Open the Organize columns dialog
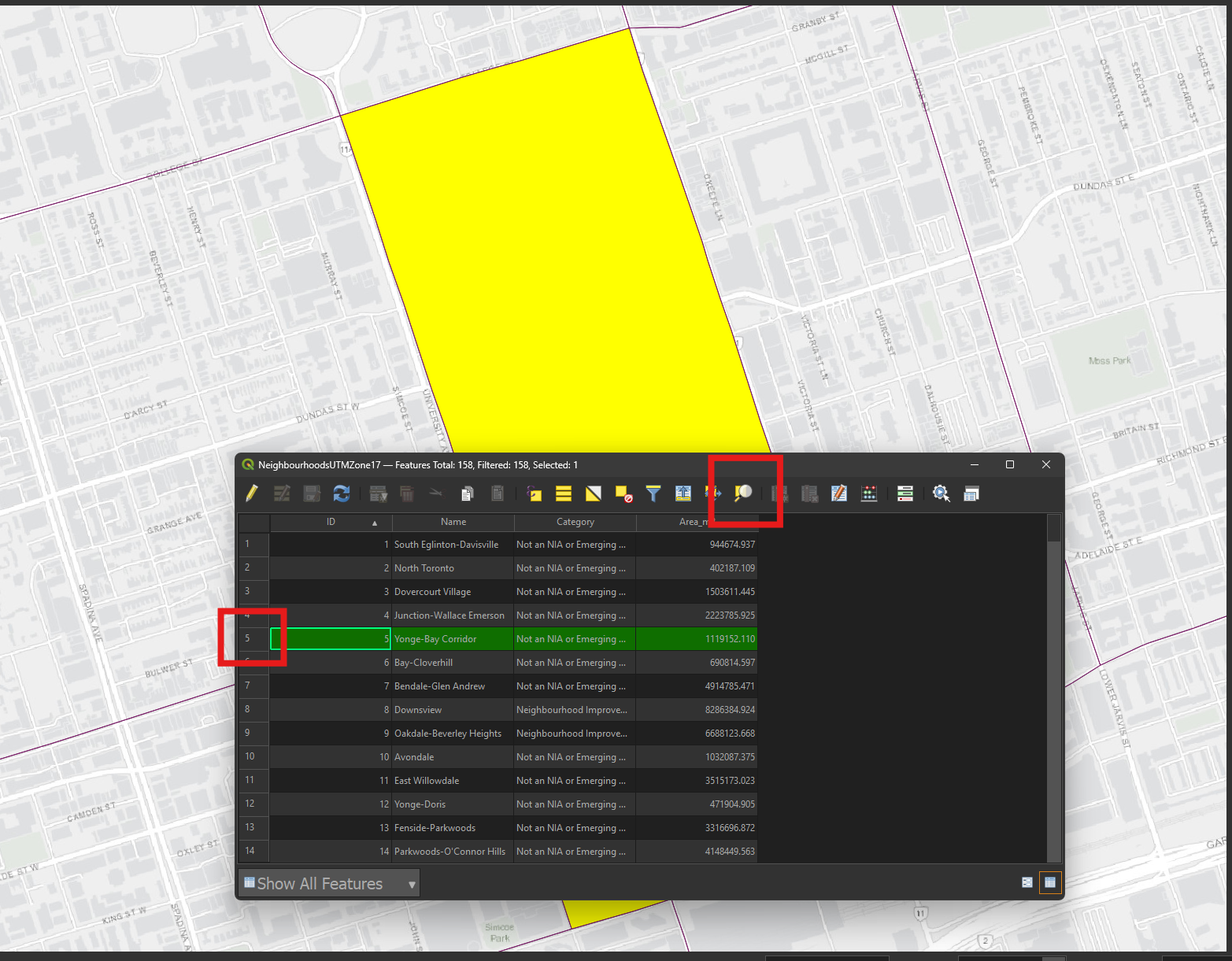This screenshot has height=961, width=1232. pyautogui.click(x=839, y=493)
